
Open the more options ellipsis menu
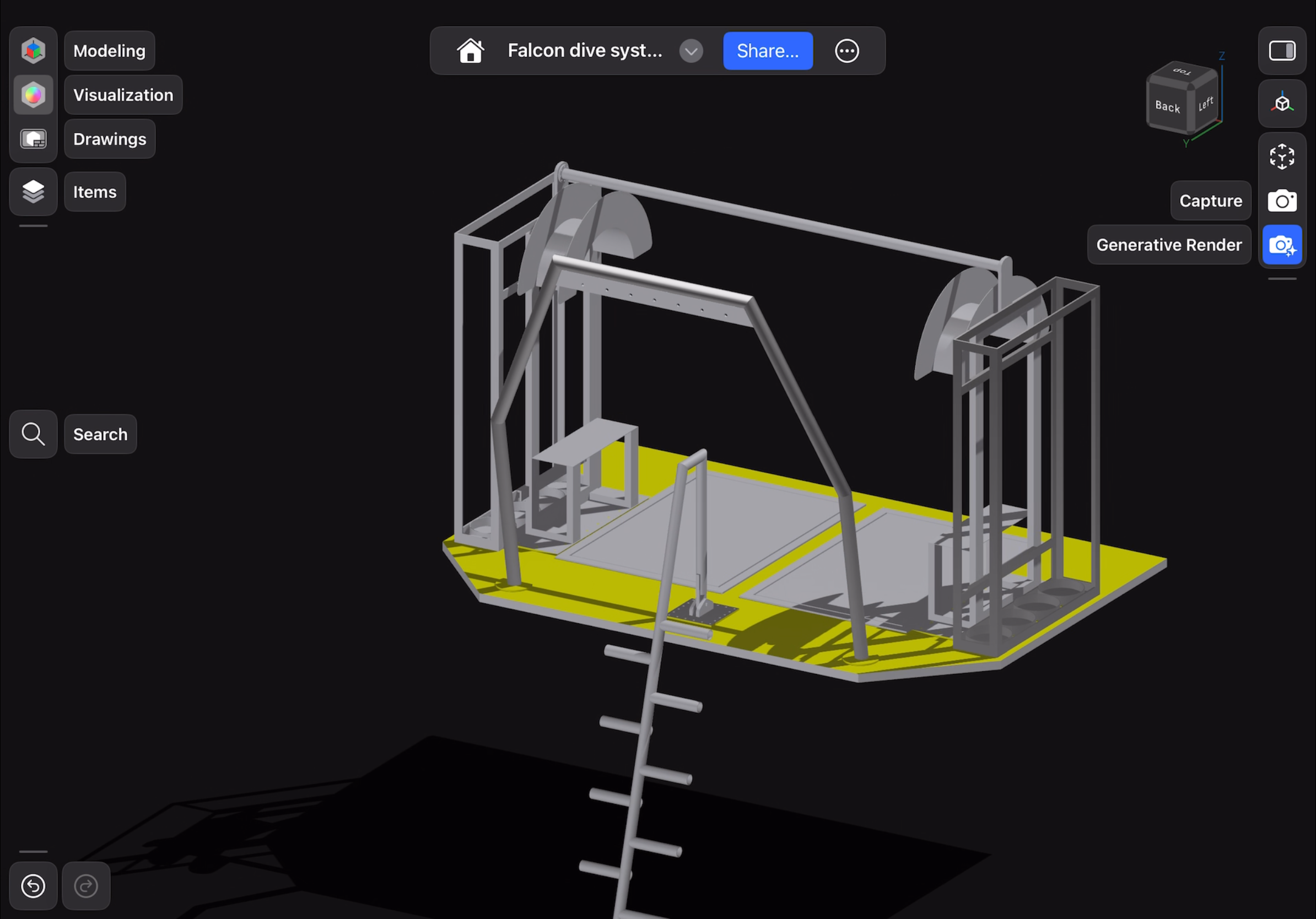point(846,51)
